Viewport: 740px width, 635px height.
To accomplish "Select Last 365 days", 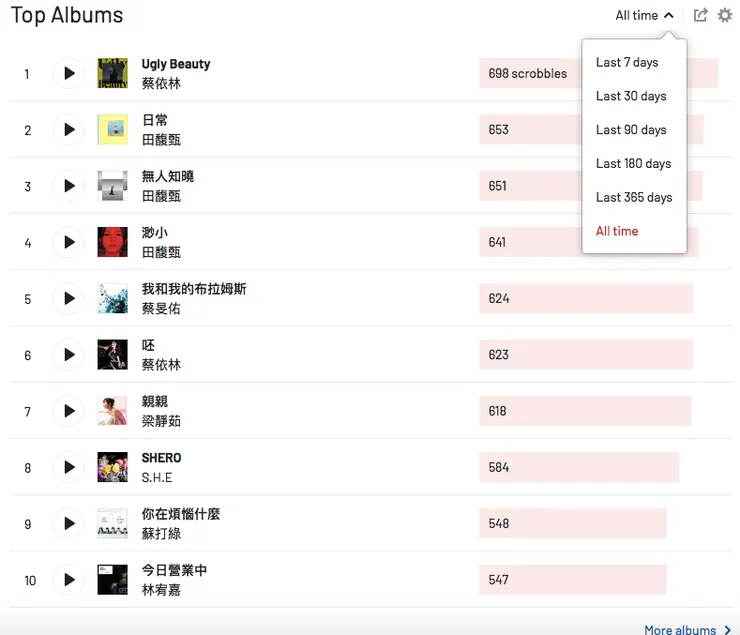I will [x=634, y=197].
